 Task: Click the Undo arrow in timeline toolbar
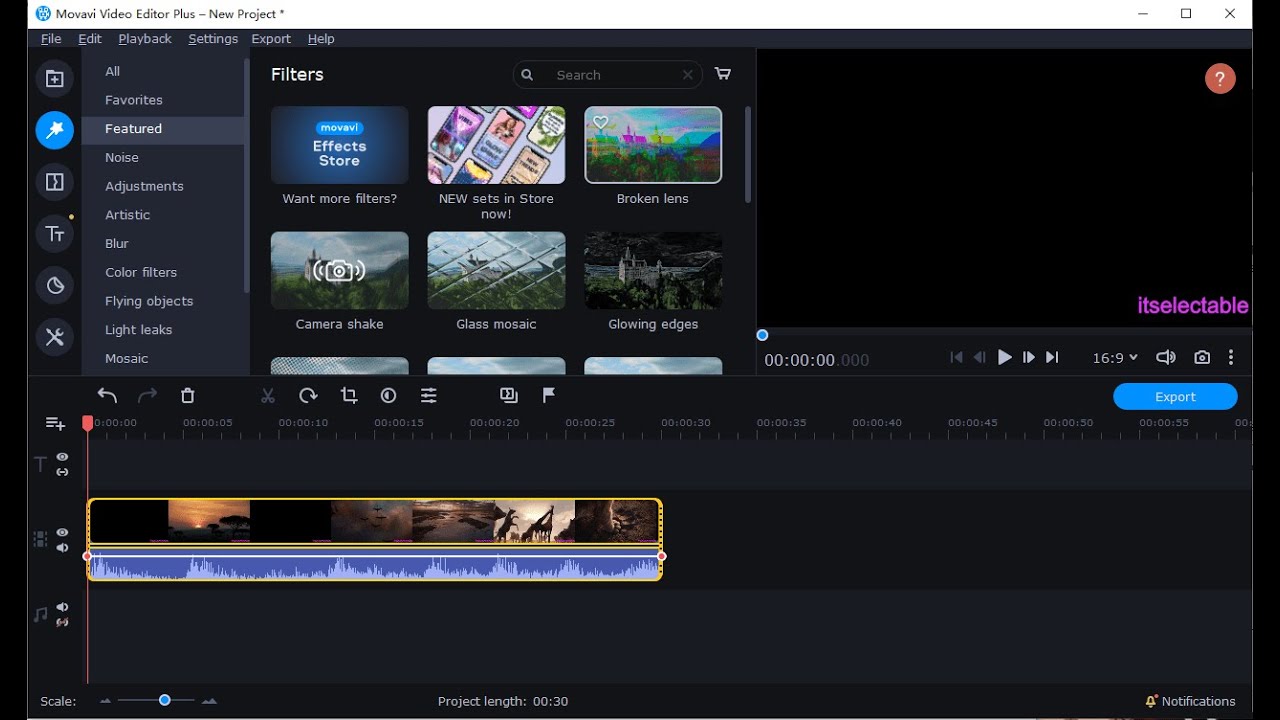(x=107, y=396)
